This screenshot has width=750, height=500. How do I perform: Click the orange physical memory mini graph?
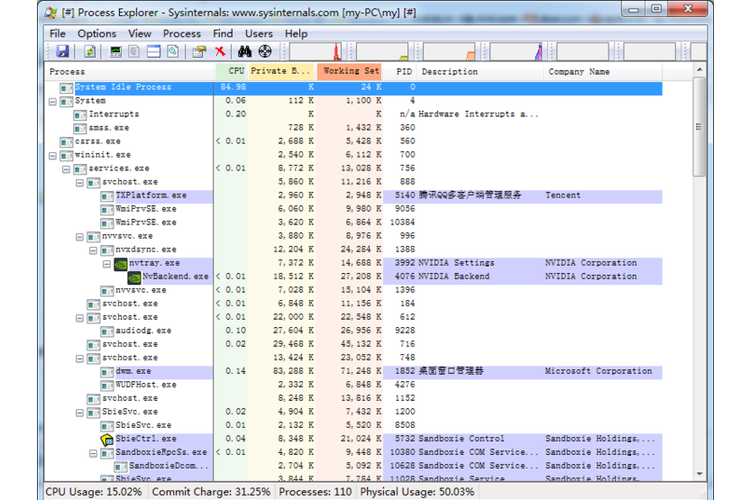[x=449, y=52]
